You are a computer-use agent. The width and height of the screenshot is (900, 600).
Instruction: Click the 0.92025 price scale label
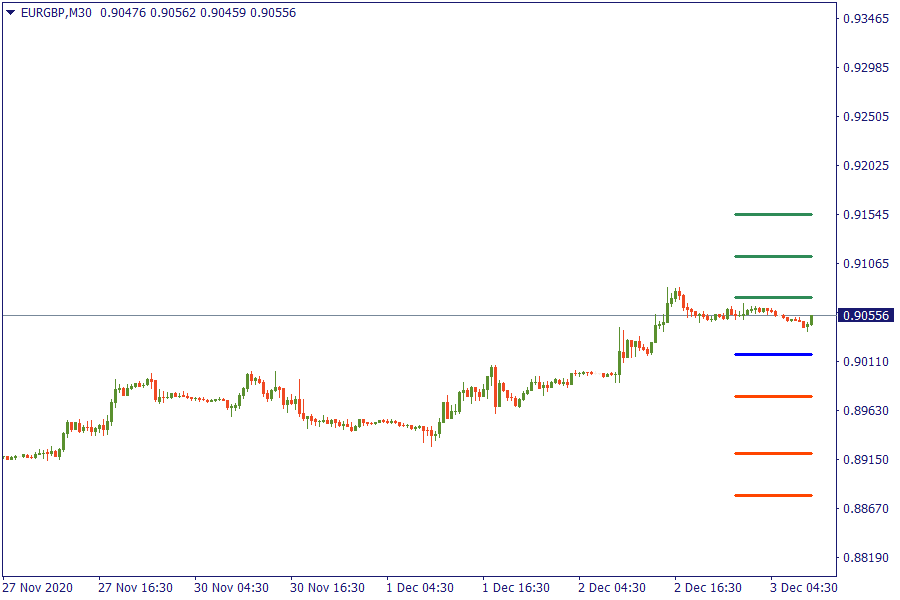coord(866,165)
